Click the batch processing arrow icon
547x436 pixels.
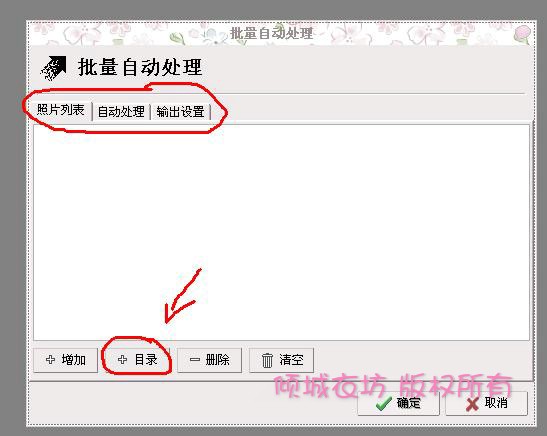click(53, 68)
